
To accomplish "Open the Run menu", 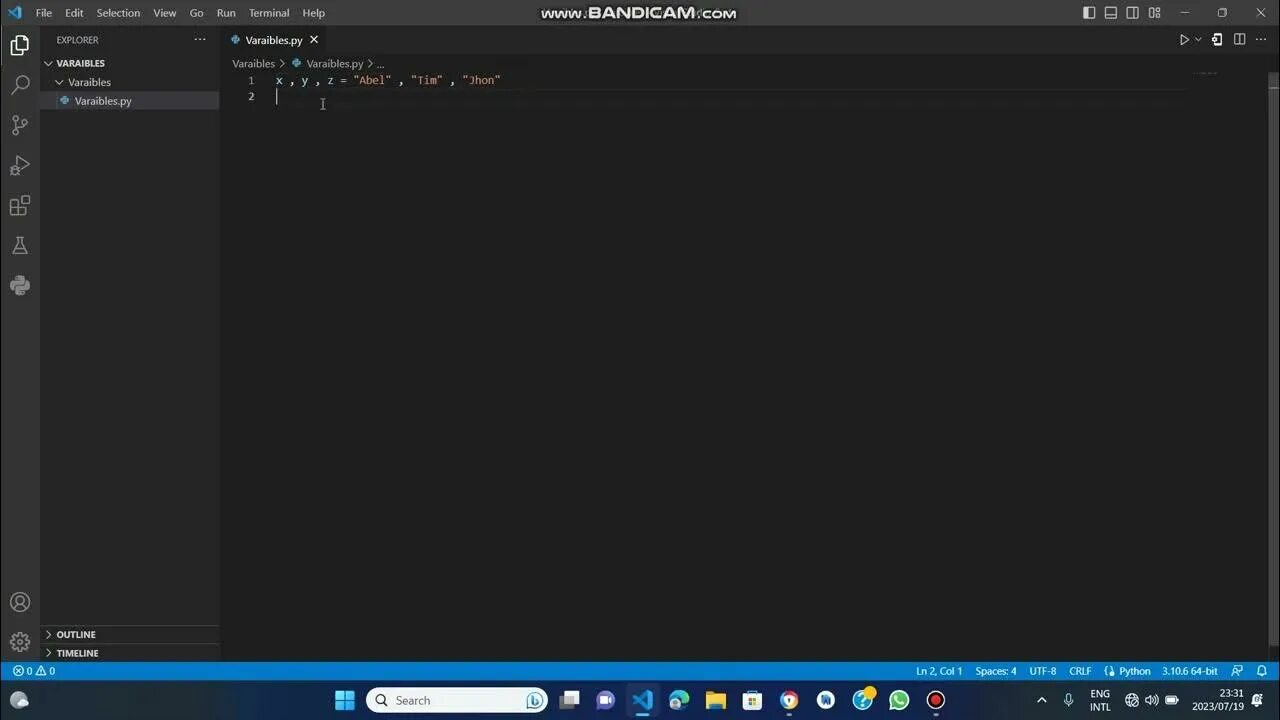I will 226,13.
